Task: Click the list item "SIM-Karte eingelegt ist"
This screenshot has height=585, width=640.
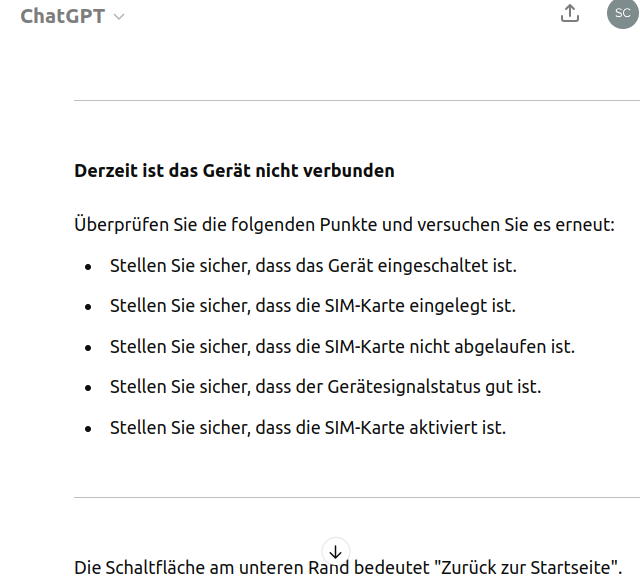Action: pyautogui.click(x=313, y=306)
